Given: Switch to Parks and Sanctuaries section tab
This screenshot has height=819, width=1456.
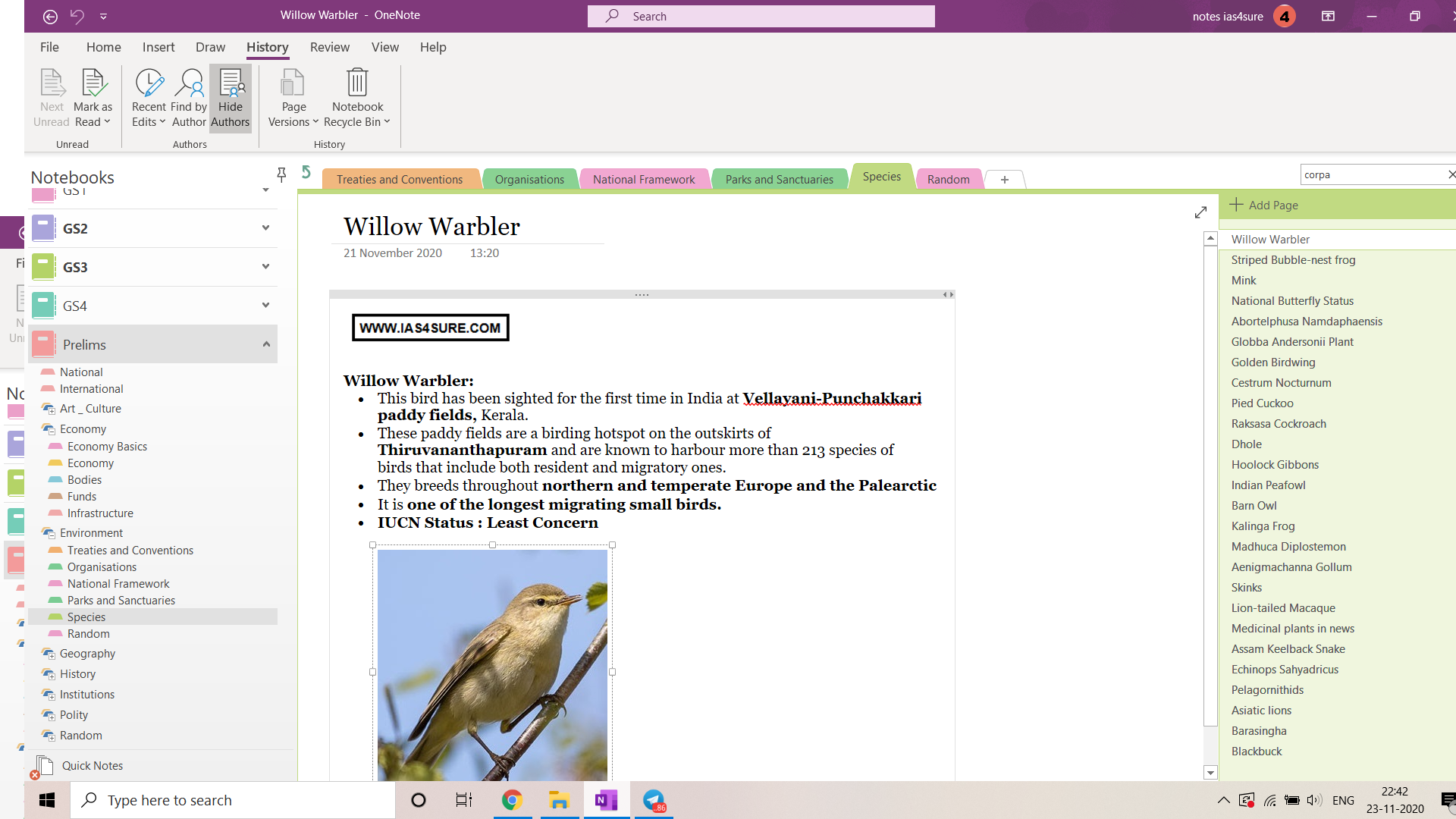Looking at the screenshot, I should tap(779, 180).
